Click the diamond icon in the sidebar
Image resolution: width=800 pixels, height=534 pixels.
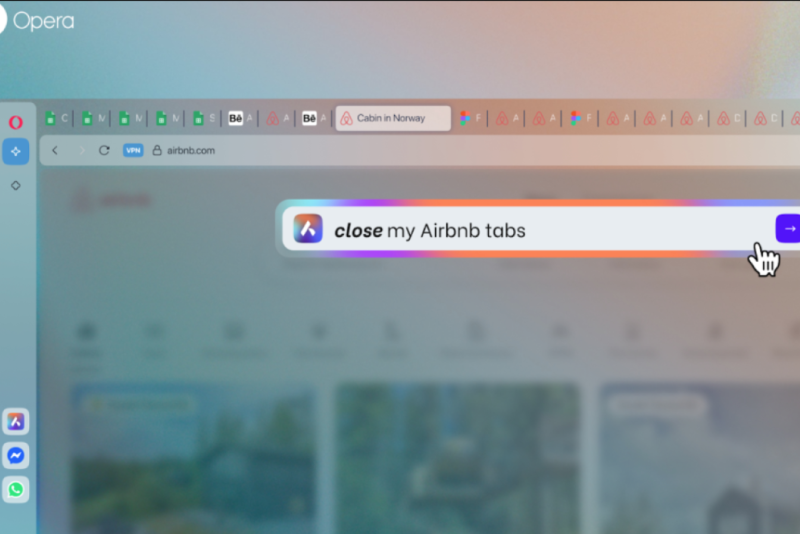(15, 185)
